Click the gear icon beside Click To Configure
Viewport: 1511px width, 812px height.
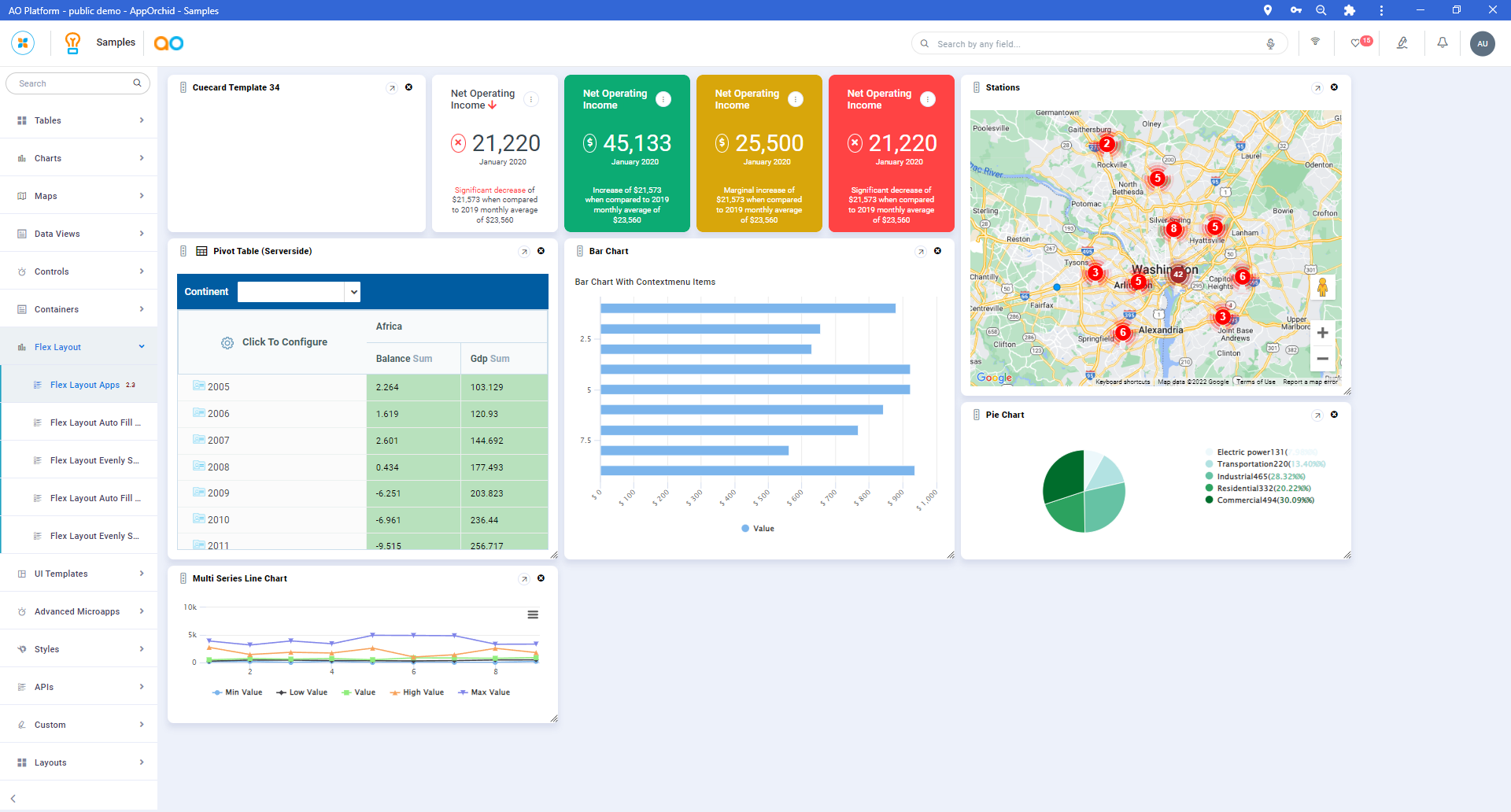227,343
